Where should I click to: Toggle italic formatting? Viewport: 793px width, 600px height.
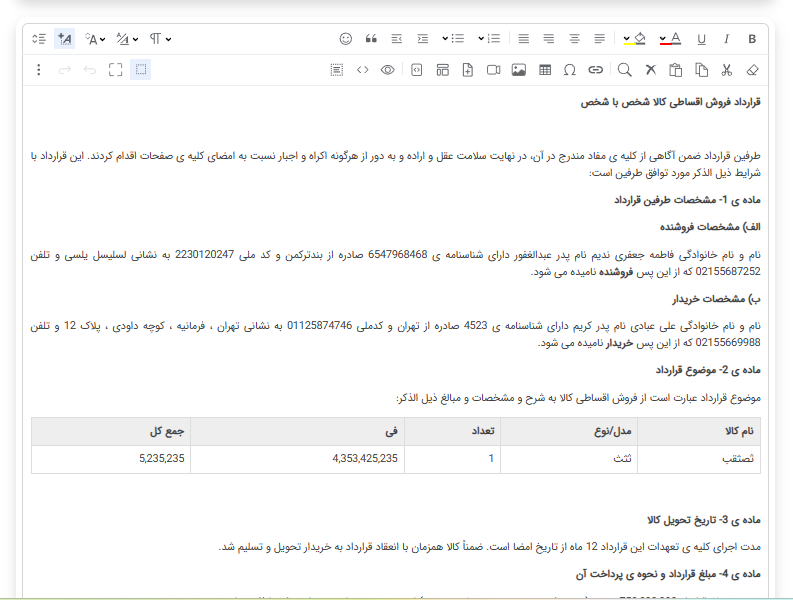point(727,39)
